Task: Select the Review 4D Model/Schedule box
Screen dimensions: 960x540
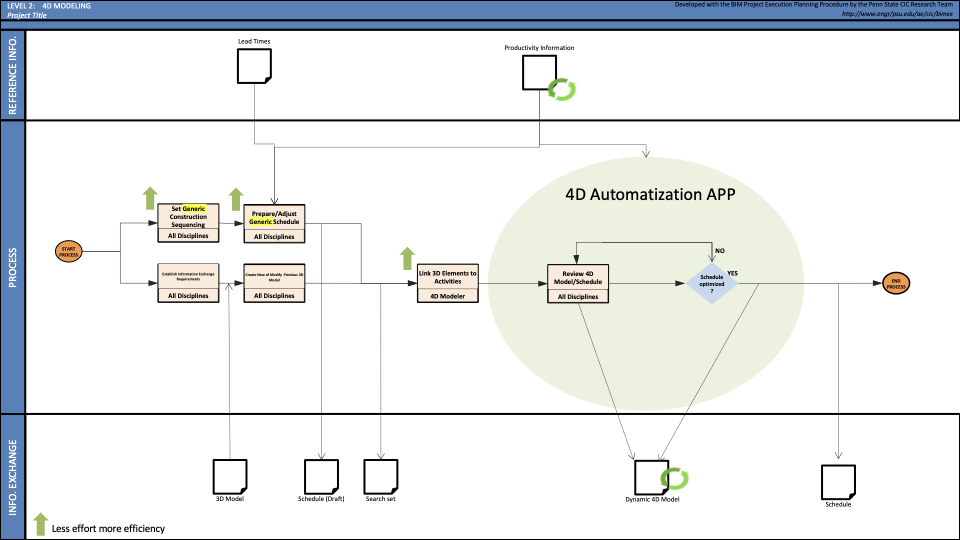Action: pos(578,283)
